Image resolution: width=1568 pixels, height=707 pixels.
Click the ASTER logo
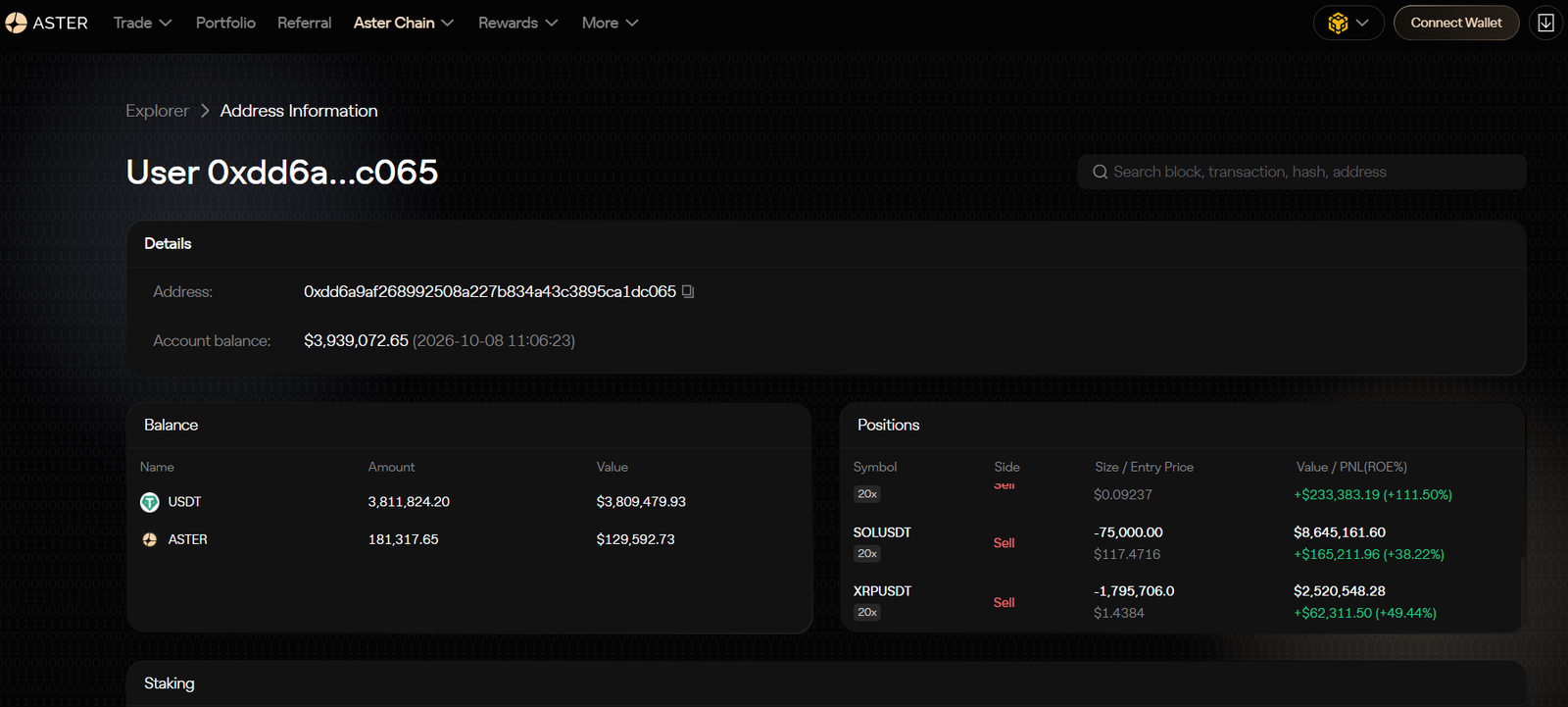click(x=46, y=23)
